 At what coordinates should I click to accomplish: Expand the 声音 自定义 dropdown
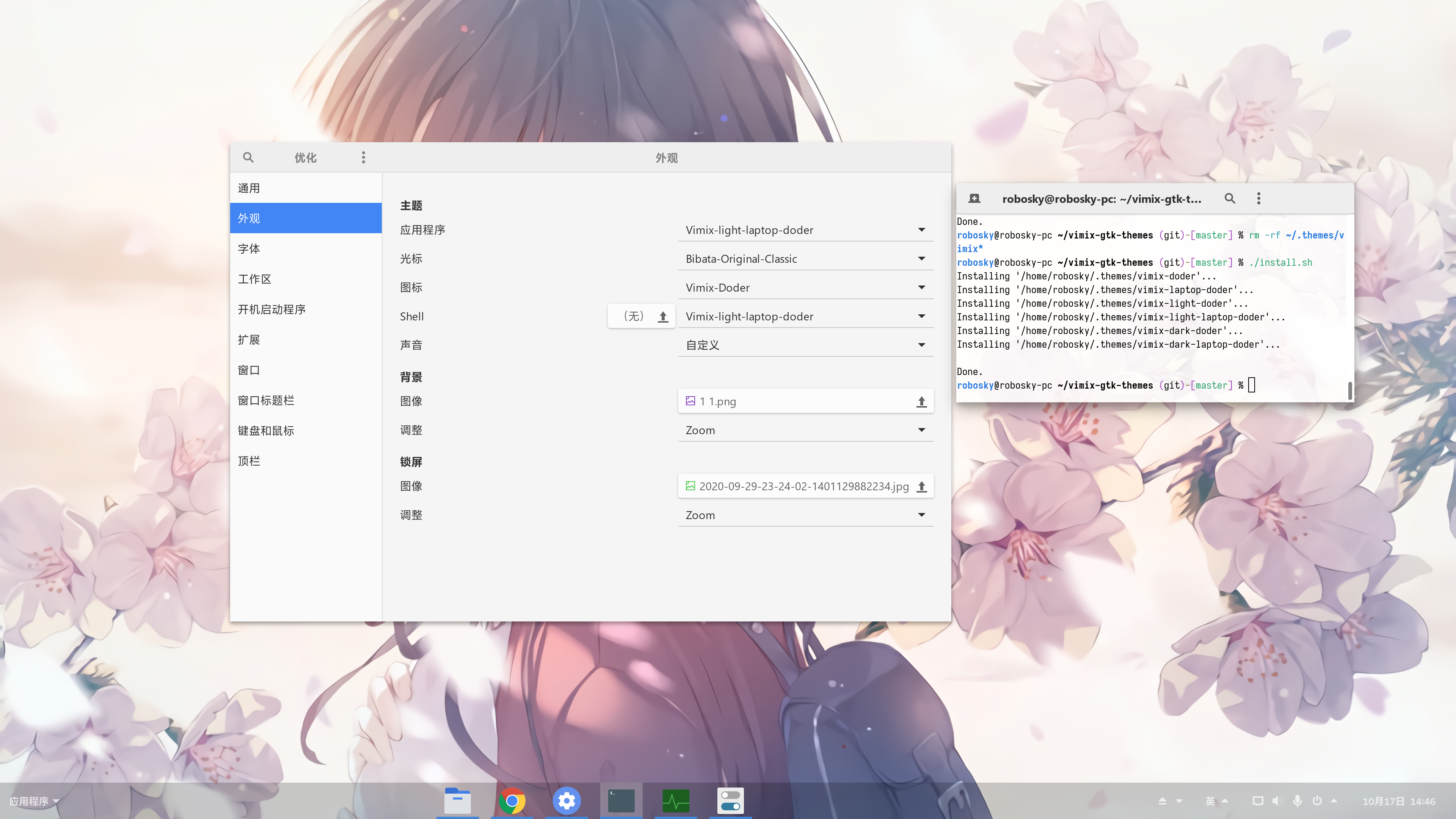tap(805, 345)
